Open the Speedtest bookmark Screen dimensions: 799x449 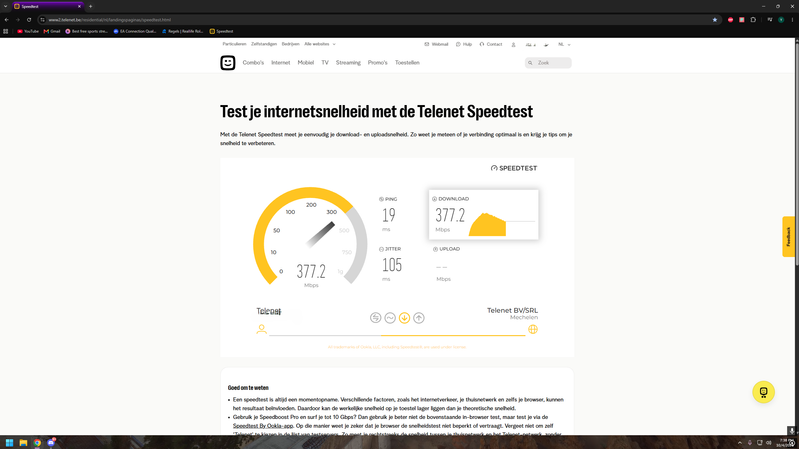222,32
